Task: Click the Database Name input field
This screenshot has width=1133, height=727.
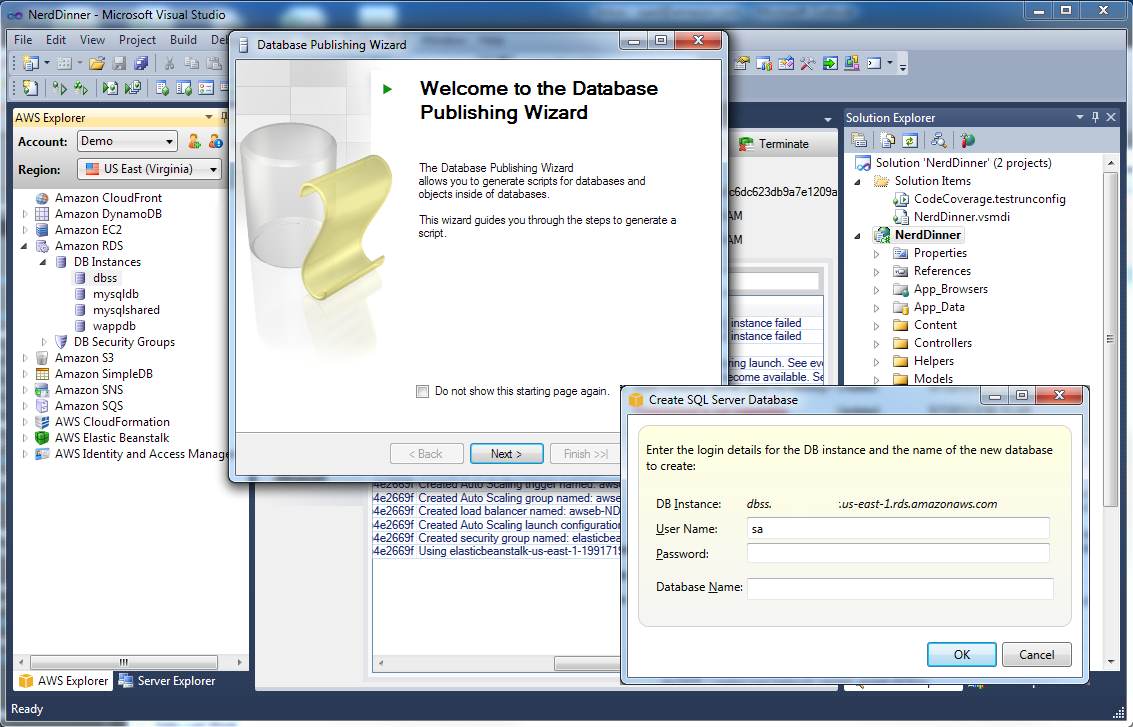Action: click(899, 589)
